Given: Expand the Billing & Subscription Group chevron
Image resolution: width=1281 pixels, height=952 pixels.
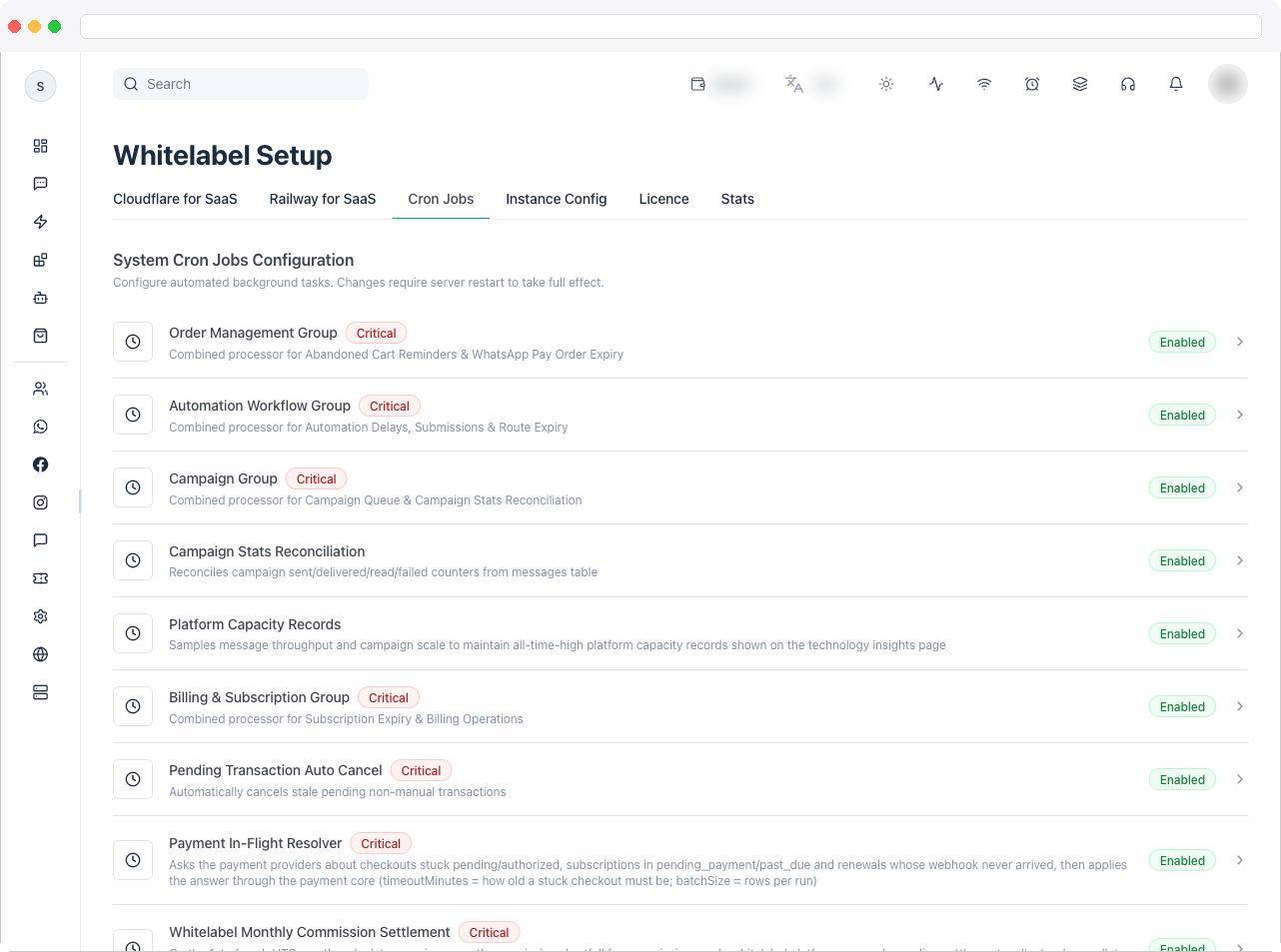Looking at the screenshot, I should point(1240,706).
